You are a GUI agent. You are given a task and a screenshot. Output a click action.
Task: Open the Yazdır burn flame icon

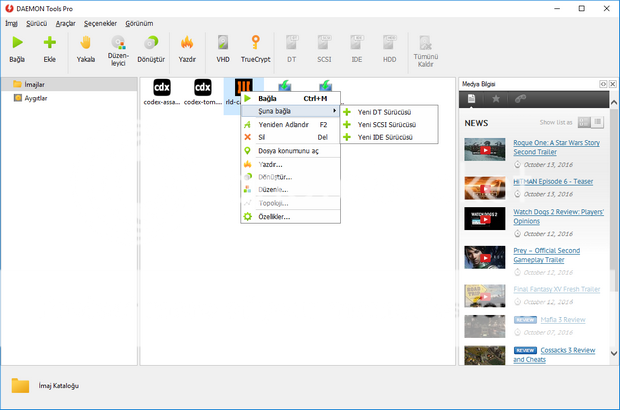187,42
